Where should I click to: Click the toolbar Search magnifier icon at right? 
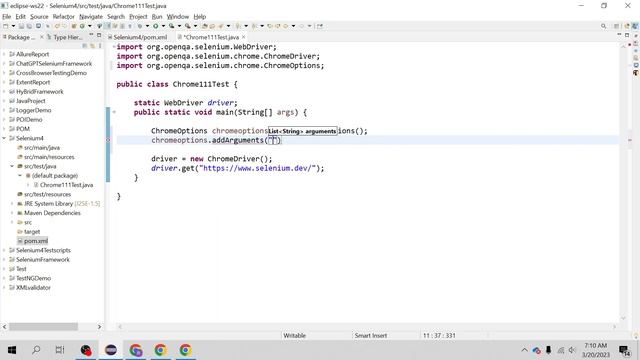603,26
